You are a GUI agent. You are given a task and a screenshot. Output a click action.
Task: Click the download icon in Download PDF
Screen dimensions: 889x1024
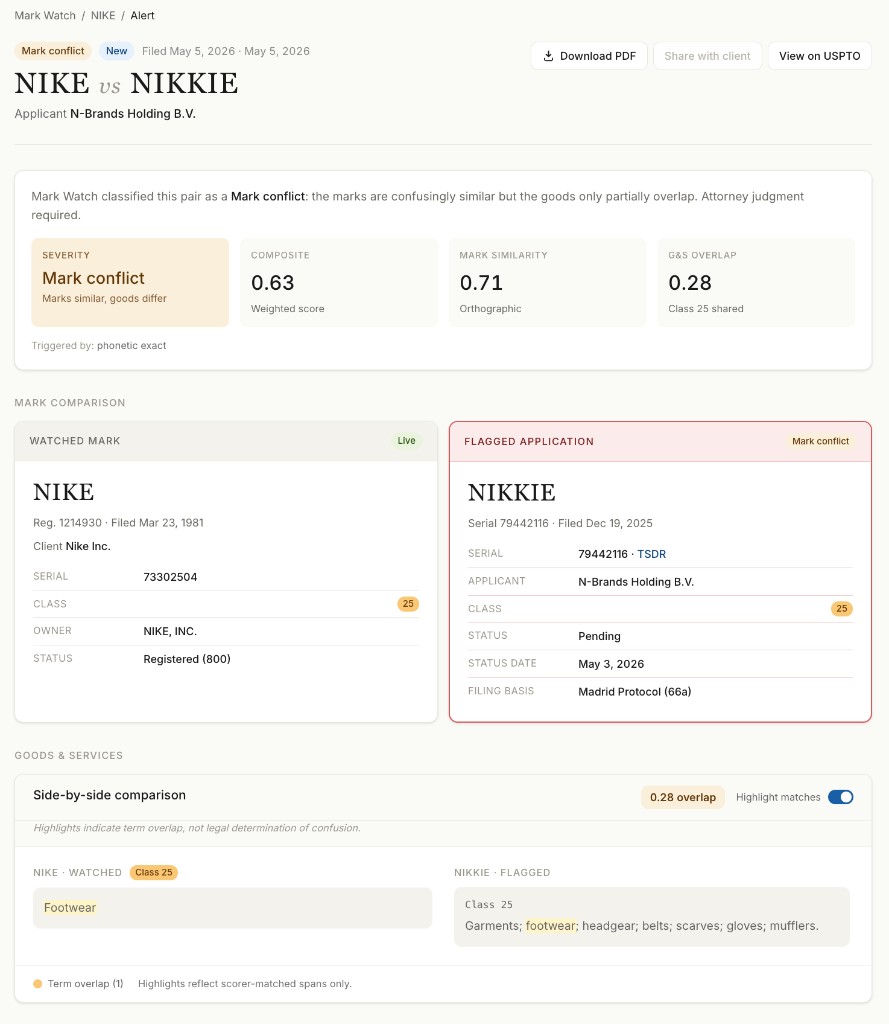click(548, 56)
